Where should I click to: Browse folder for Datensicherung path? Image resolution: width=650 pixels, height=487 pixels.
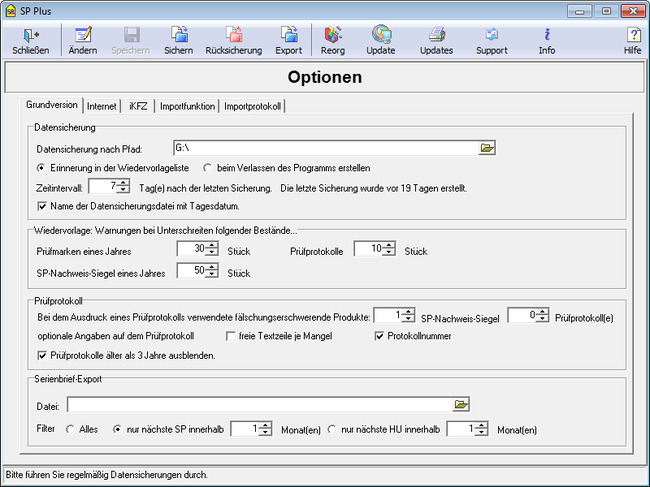pos(487,148)
